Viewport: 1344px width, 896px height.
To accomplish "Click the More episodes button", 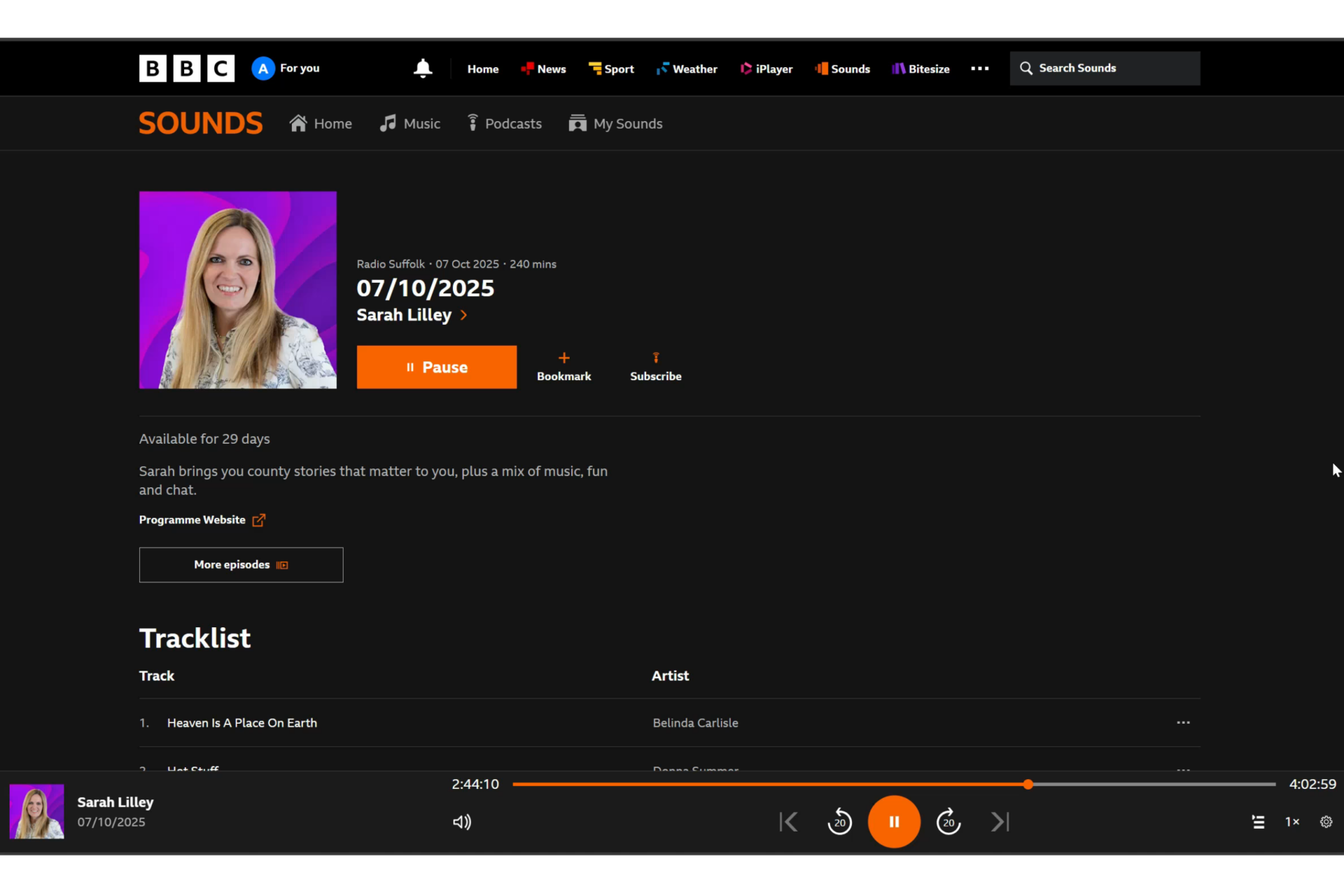I will [241, 565].
